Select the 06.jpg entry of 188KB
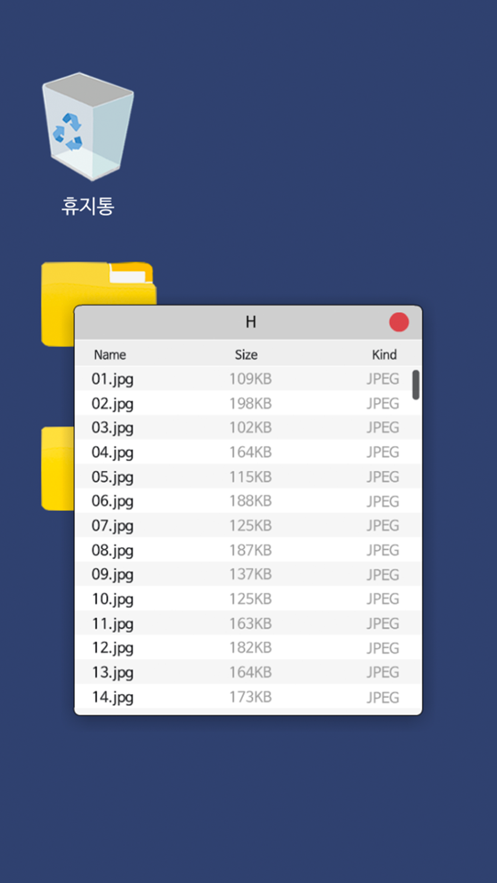497x883 pixels. click(x=248, y=501)
